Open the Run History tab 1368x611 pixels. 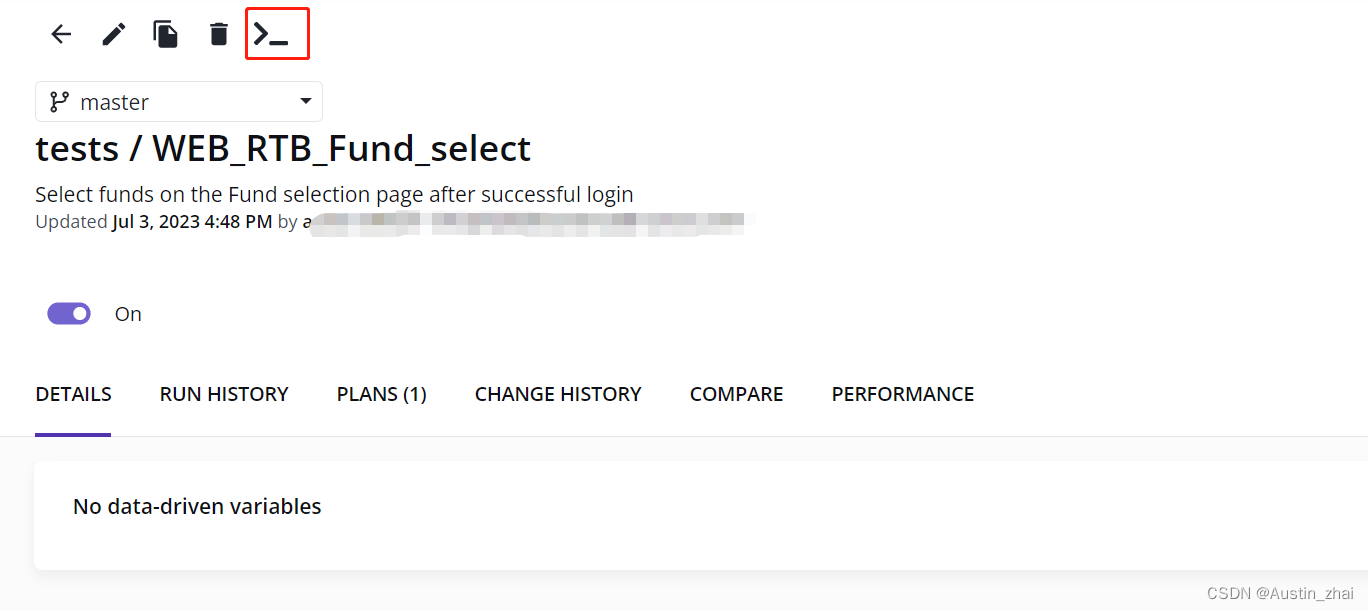point(224,394)
